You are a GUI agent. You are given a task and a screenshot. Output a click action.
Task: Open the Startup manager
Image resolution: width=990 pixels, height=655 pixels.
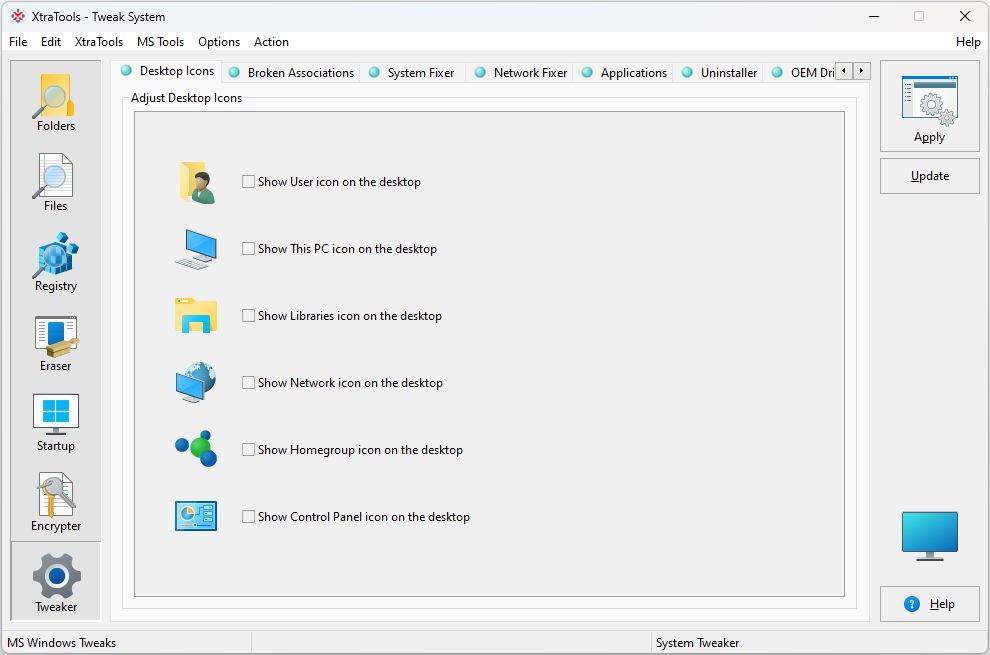tap(56, 422)
